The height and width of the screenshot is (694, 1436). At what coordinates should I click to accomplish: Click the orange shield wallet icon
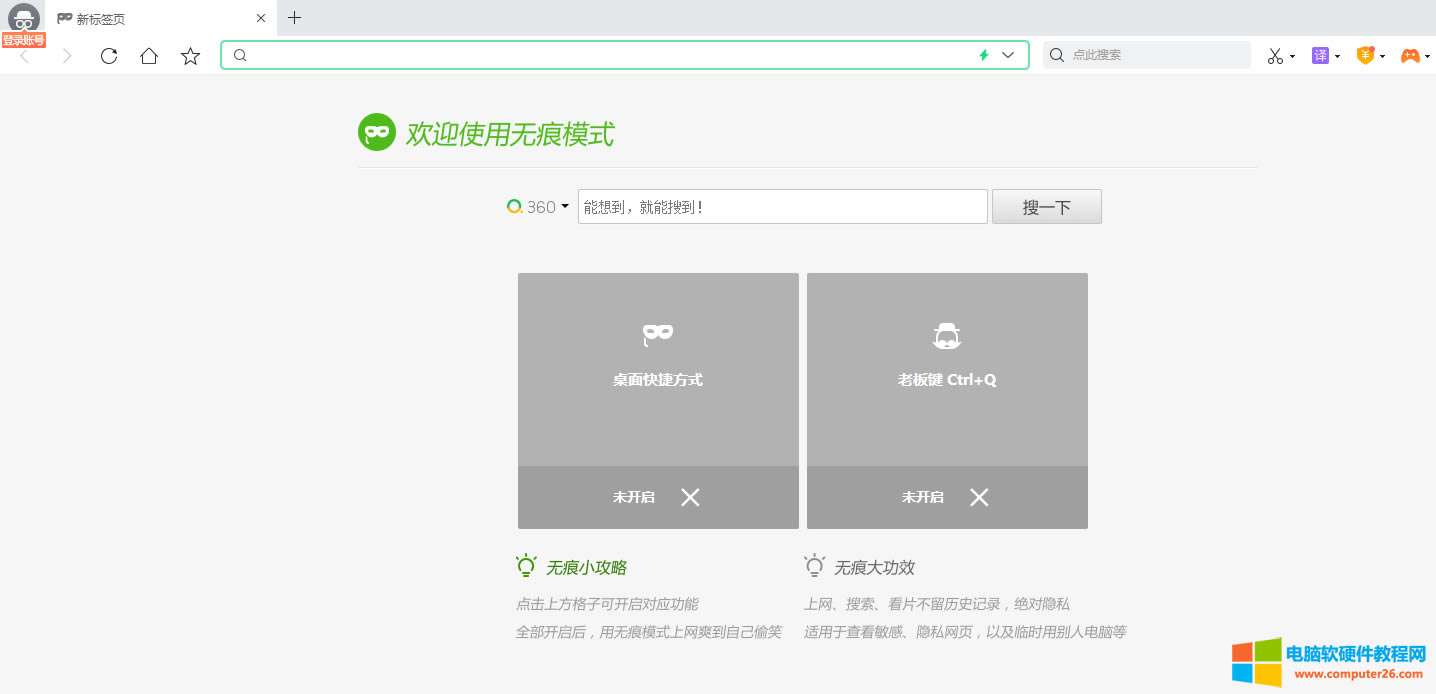coord(1365,56)
